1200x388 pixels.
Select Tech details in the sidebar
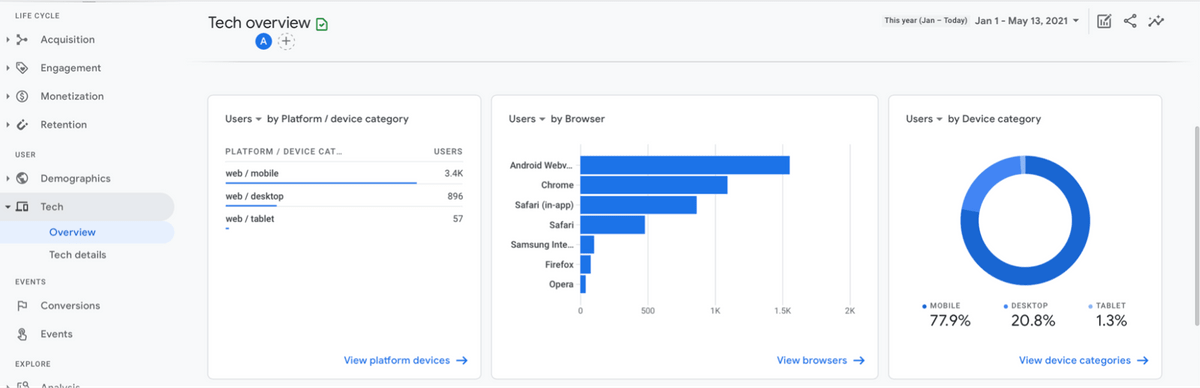[x=77, y=255]
